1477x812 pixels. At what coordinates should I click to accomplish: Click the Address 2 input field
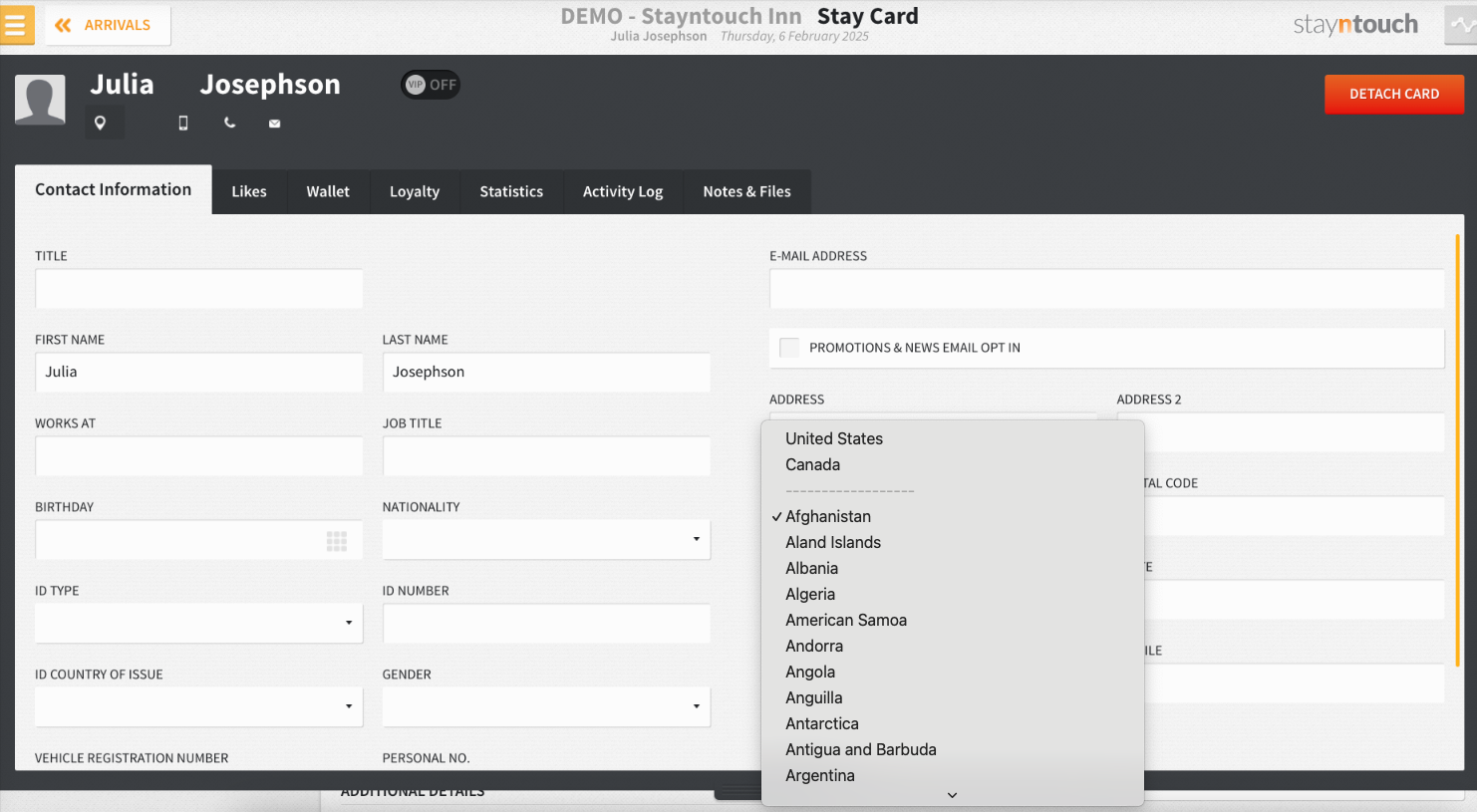click(1281, 432)
